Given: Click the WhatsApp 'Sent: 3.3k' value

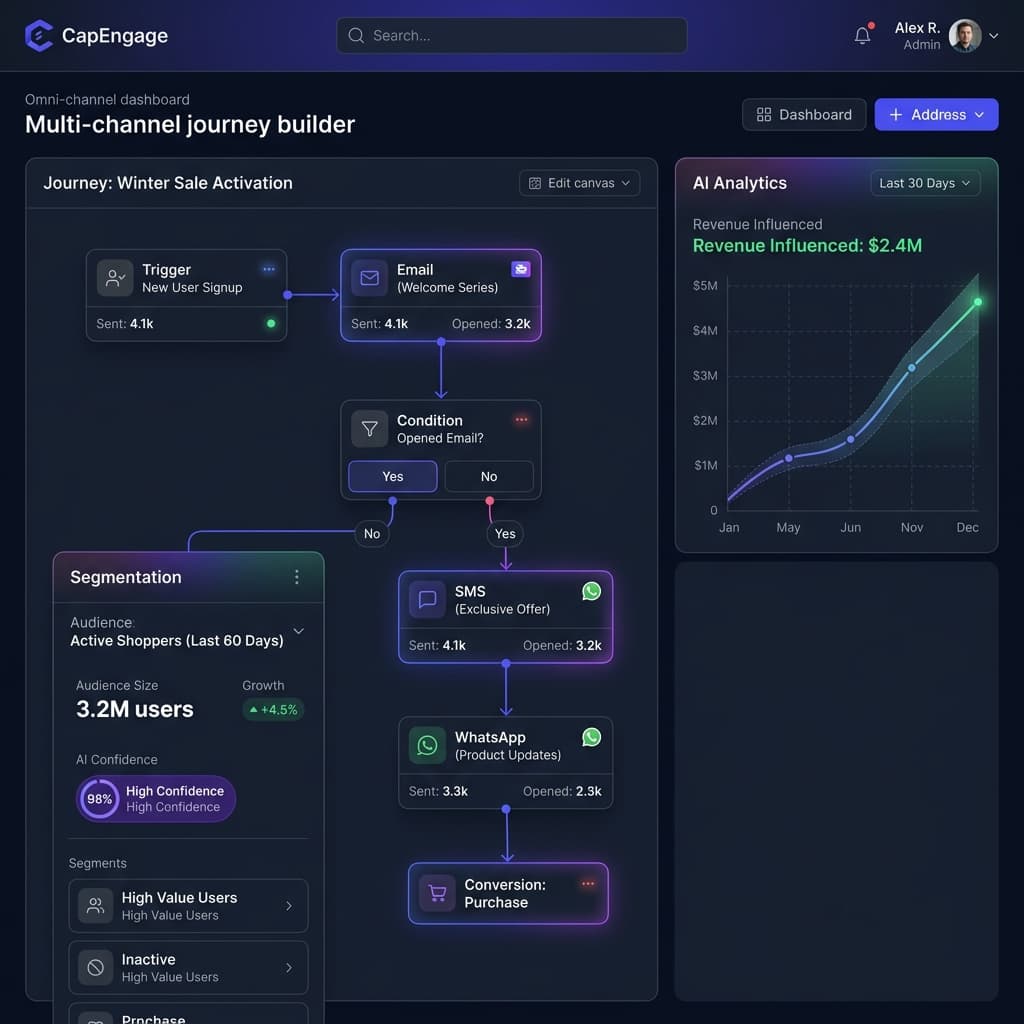Looking at the screenshot, I should (438, 792).
